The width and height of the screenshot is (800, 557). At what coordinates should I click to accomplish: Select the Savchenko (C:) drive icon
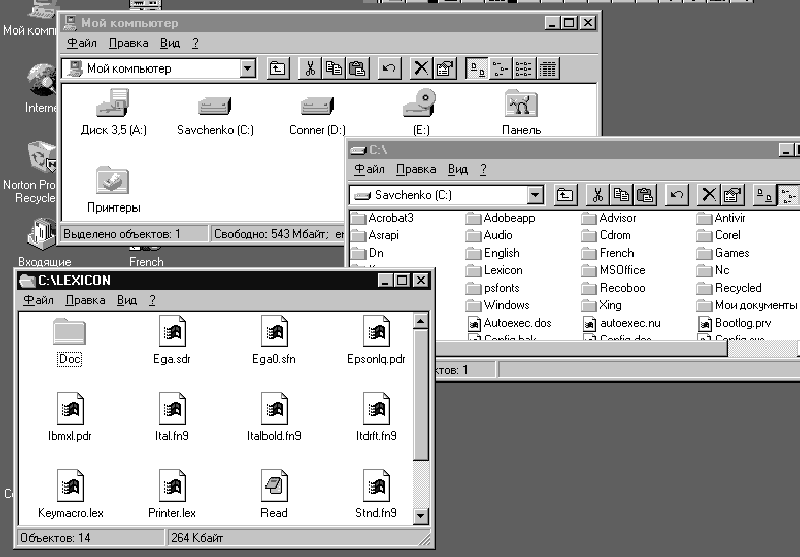215,112
